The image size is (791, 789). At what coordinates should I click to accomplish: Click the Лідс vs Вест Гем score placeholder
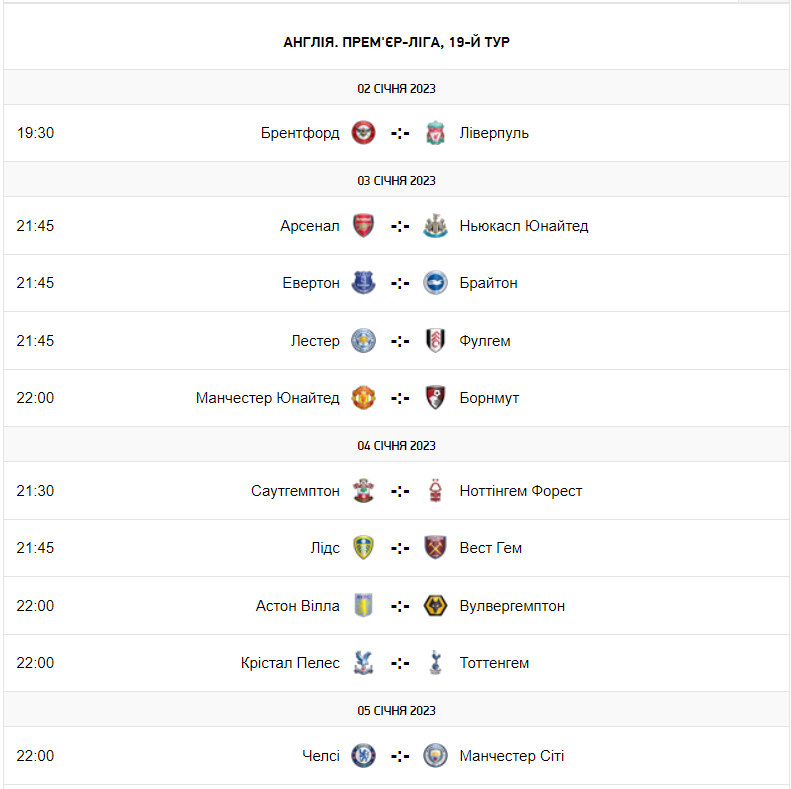400,548
